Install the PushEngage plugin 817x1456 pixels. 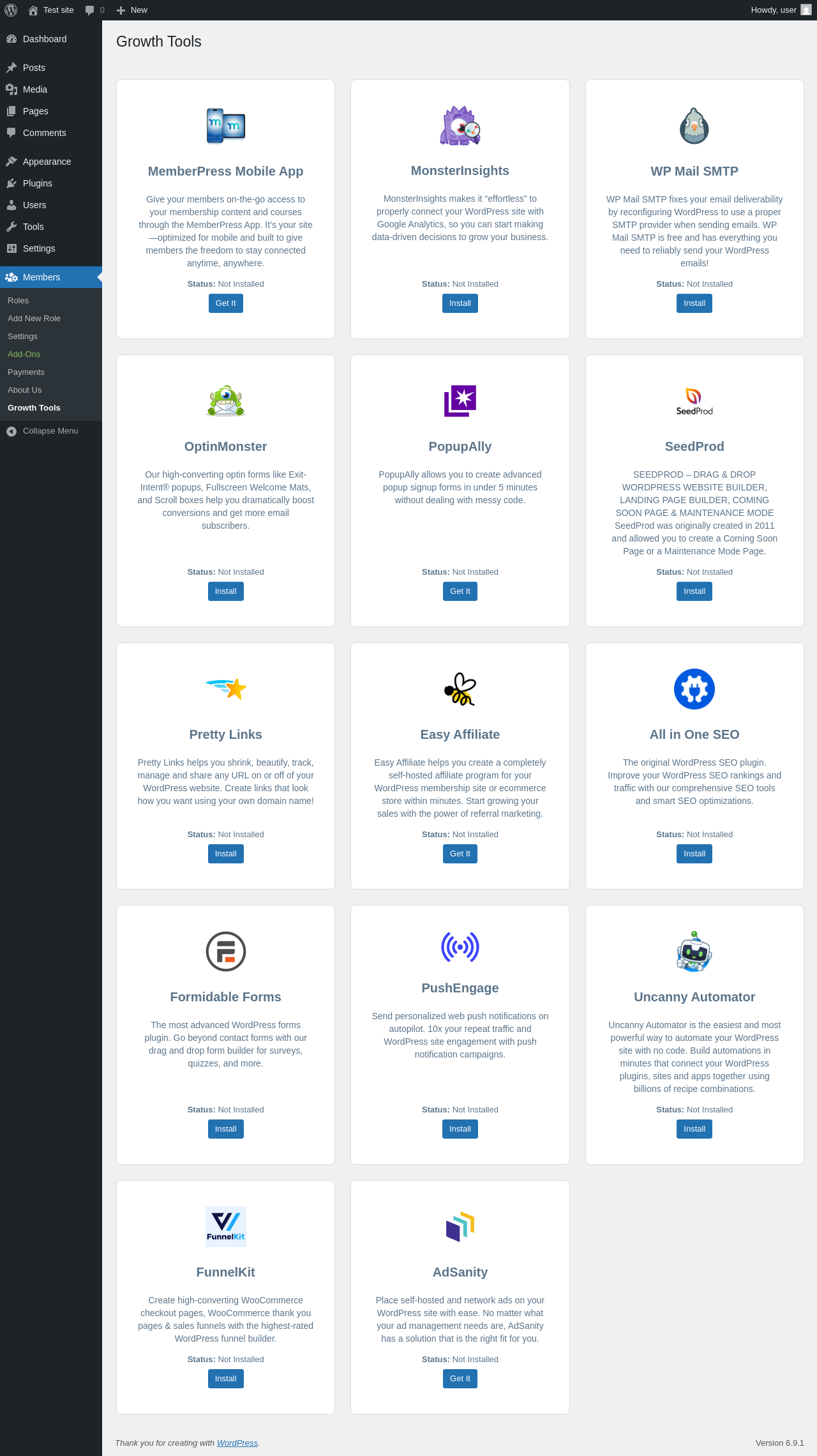[460, 1129]
